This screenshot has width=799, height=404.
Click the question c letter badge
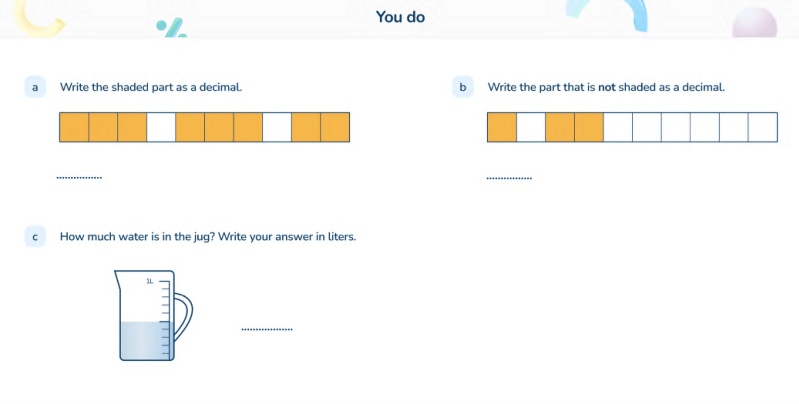click(x=35, y=237)
